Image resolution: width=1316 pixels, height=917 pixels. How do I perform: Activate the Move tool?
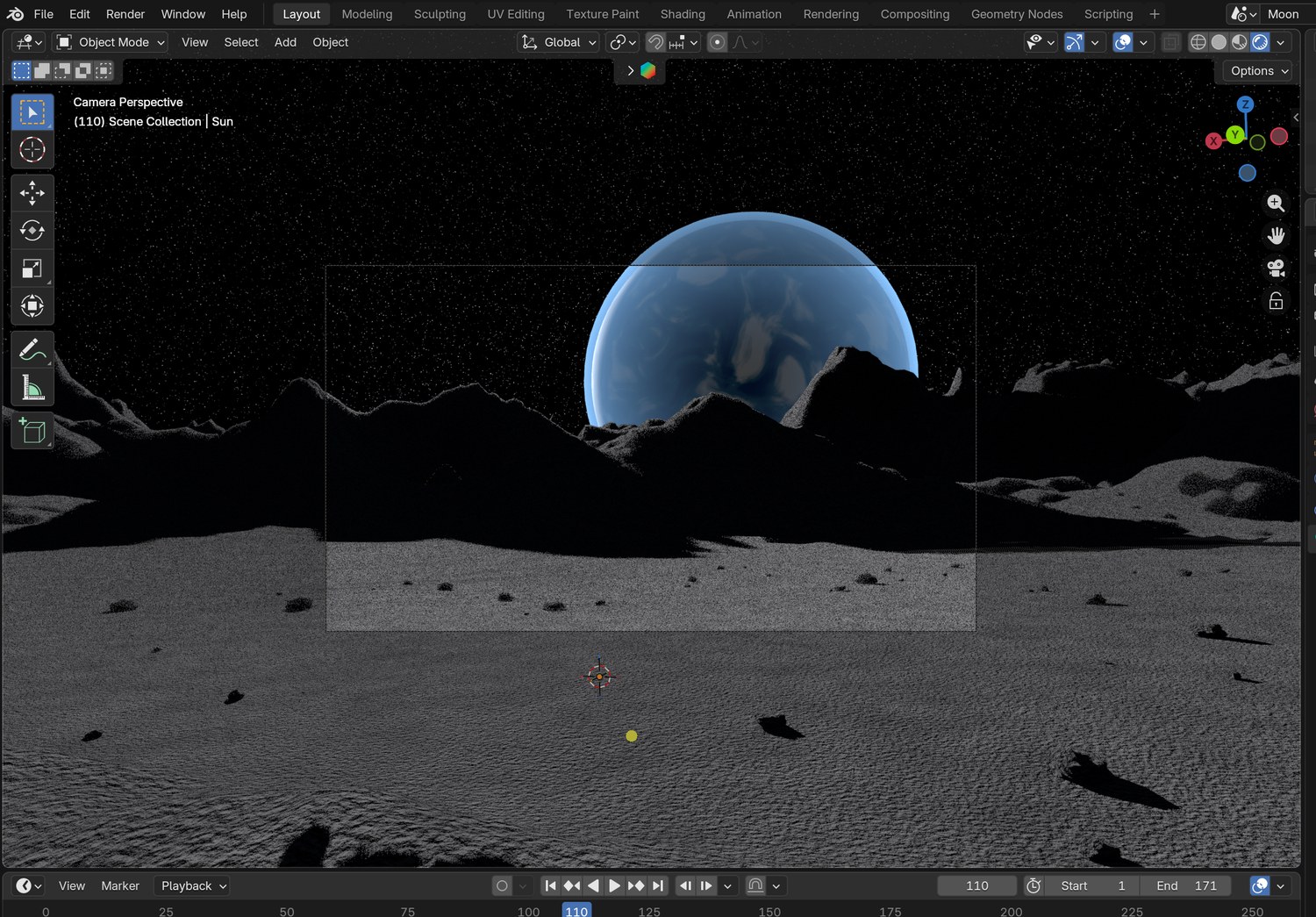(x=32, y=193)
